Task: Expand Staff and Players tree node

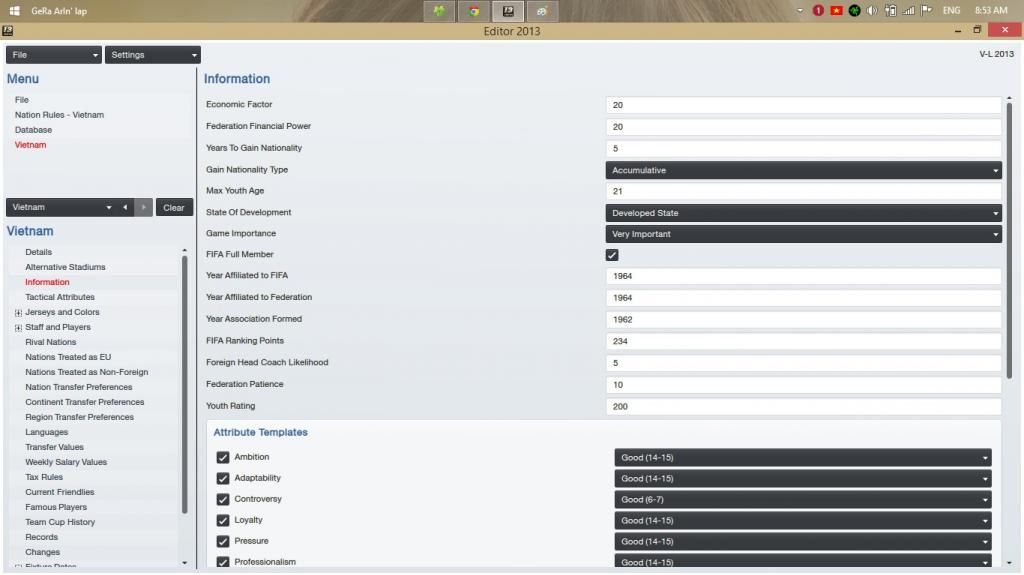Action: [x=18, y=327]
